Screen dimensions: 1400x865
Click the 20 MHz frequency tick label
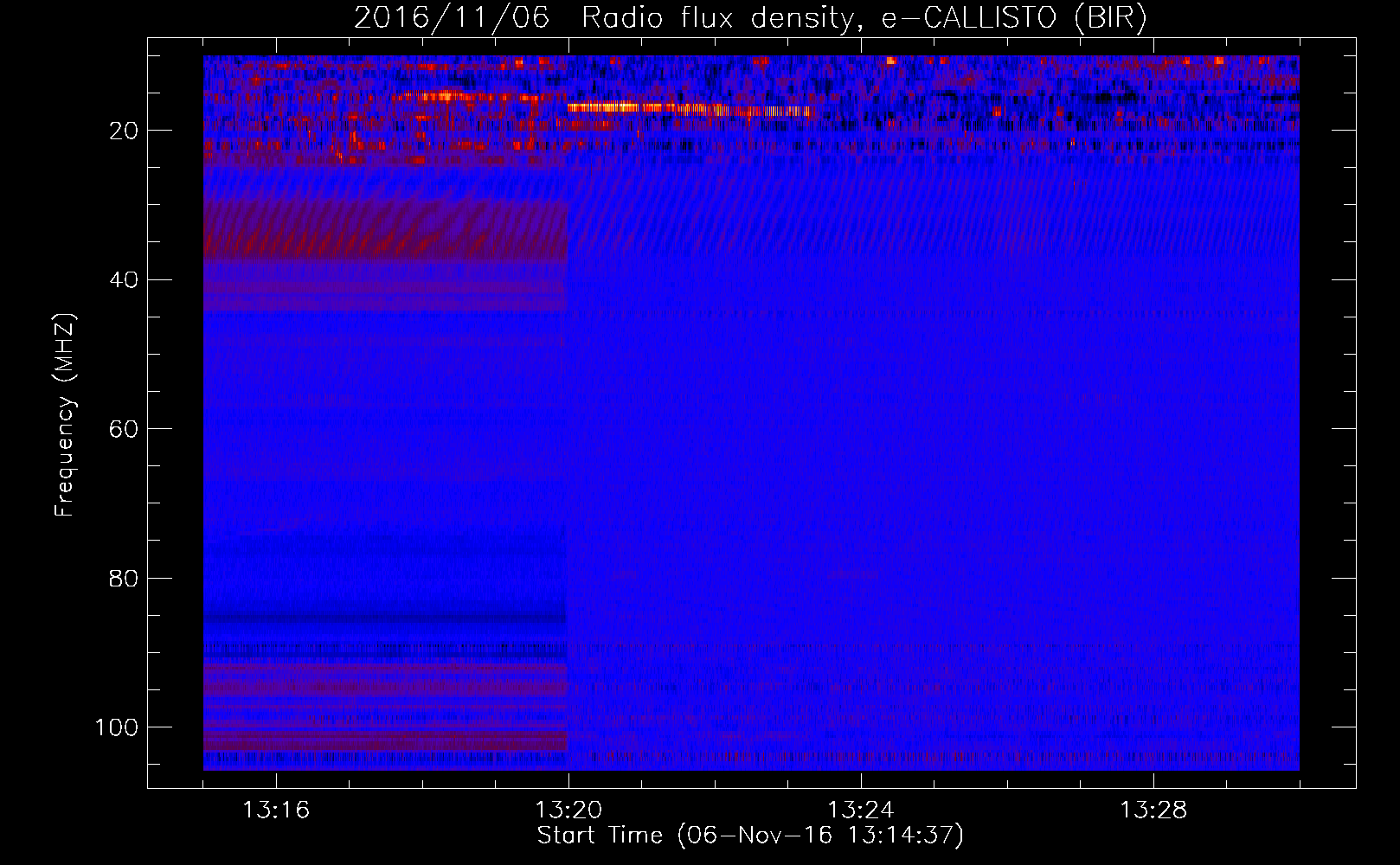(124, 131)
